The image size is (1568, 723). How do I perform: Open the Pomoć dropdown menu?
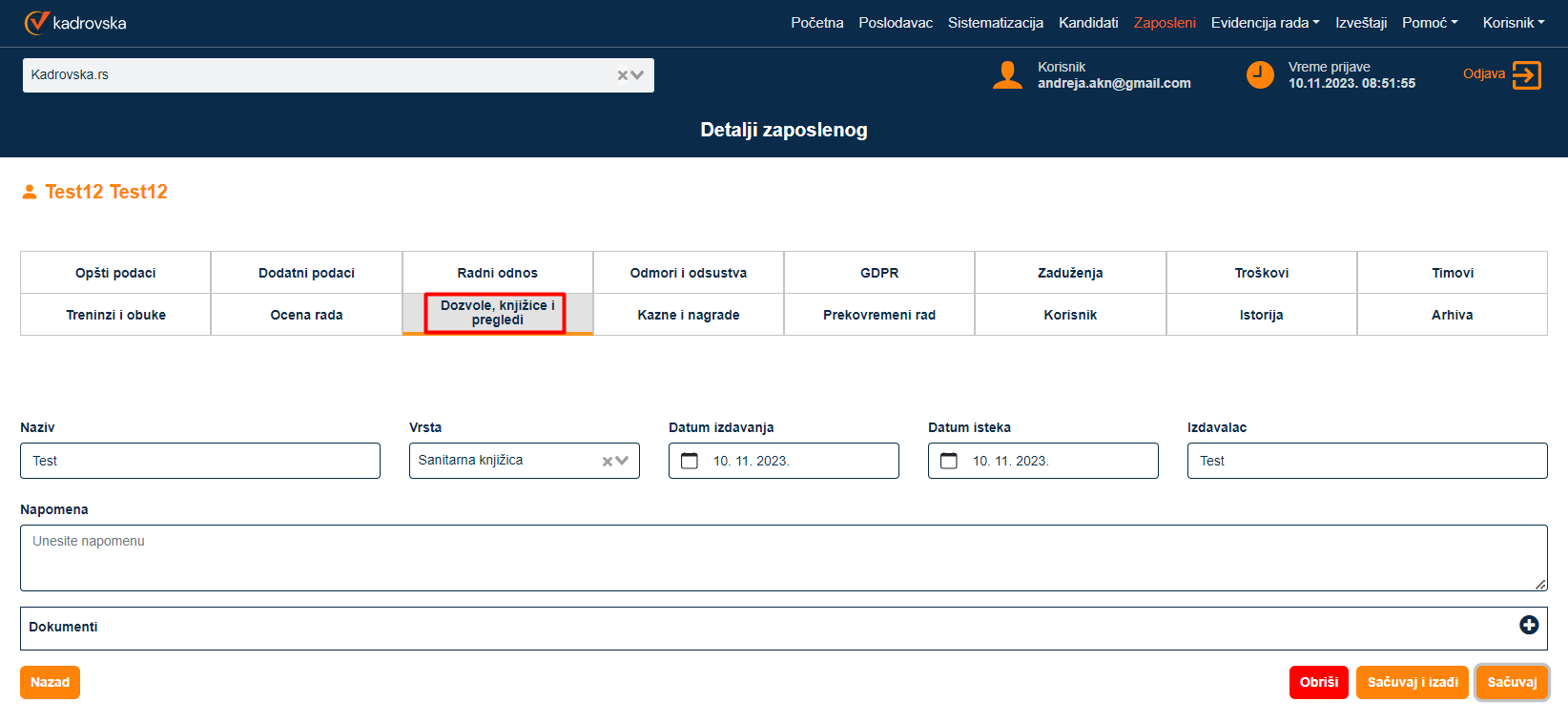pos(1429,23)
